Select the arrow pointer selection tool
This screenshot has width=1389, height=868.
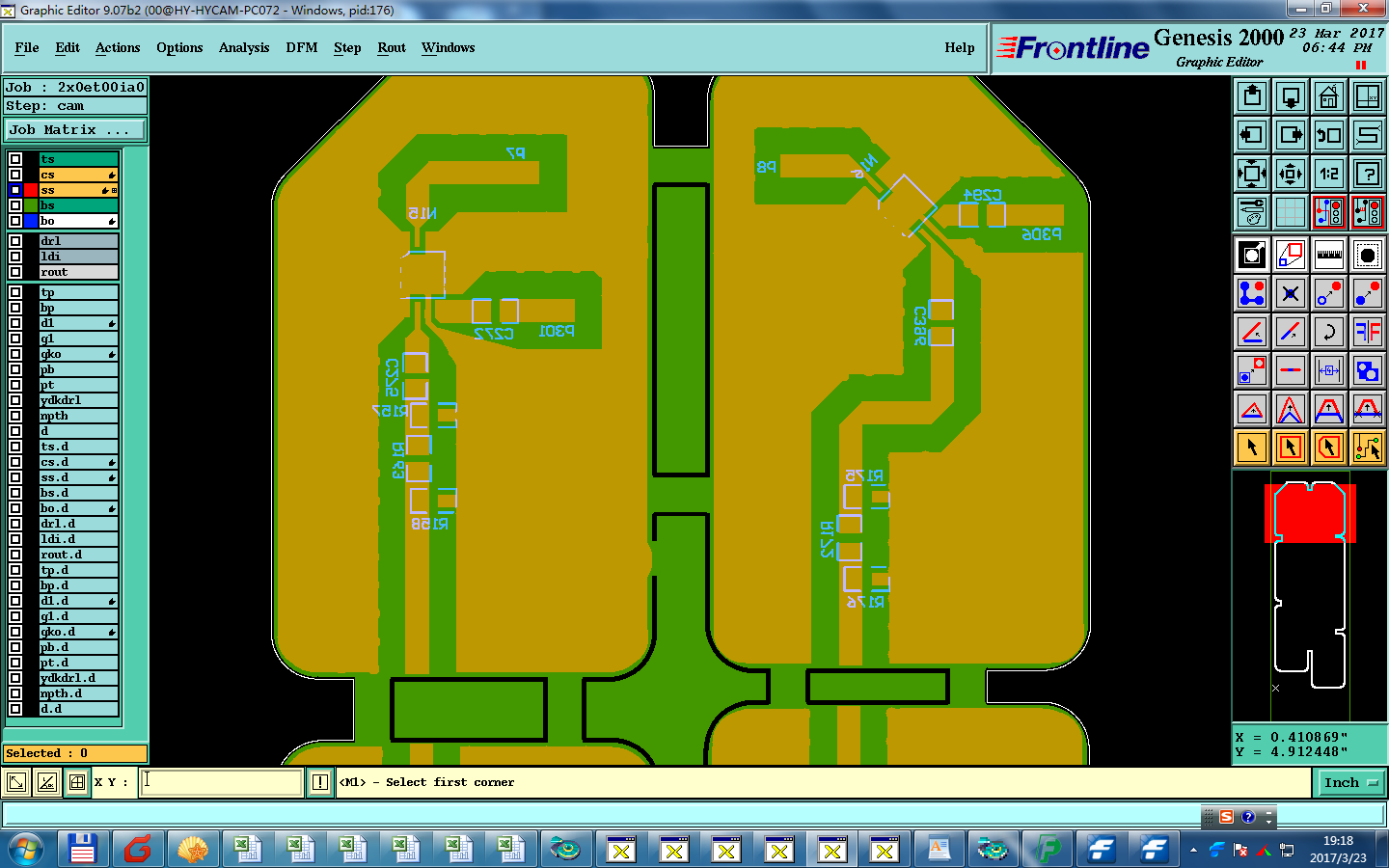click(1252, 448)
